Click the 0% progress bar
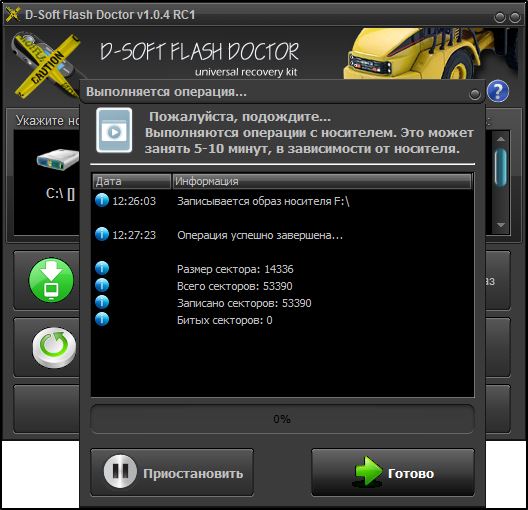Image resolution: width=528 pixels, height=510 pixels. click(283, 419)
